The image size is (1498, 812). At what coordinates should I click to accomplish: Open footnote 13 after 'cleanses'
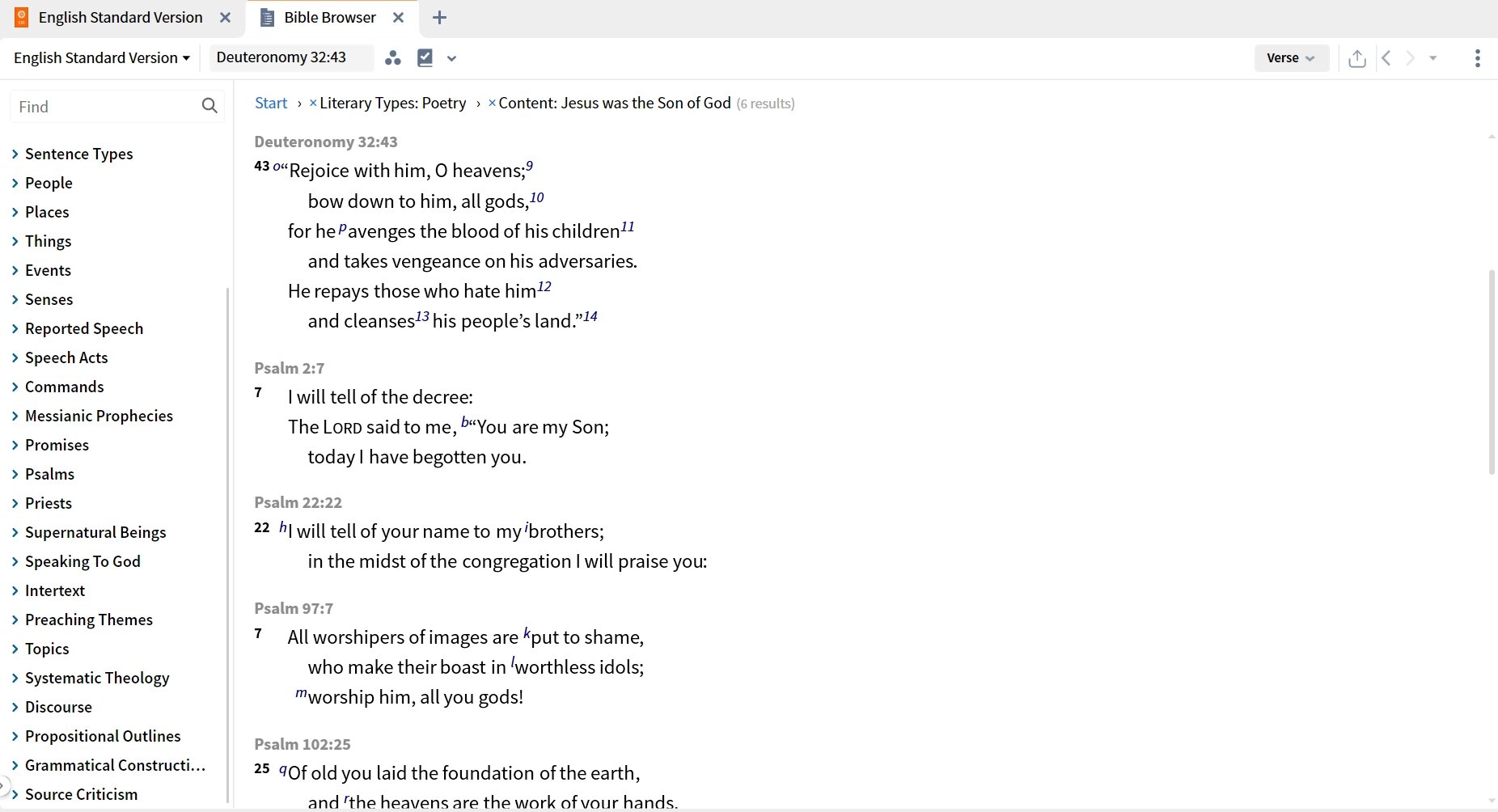click(422, 317)
